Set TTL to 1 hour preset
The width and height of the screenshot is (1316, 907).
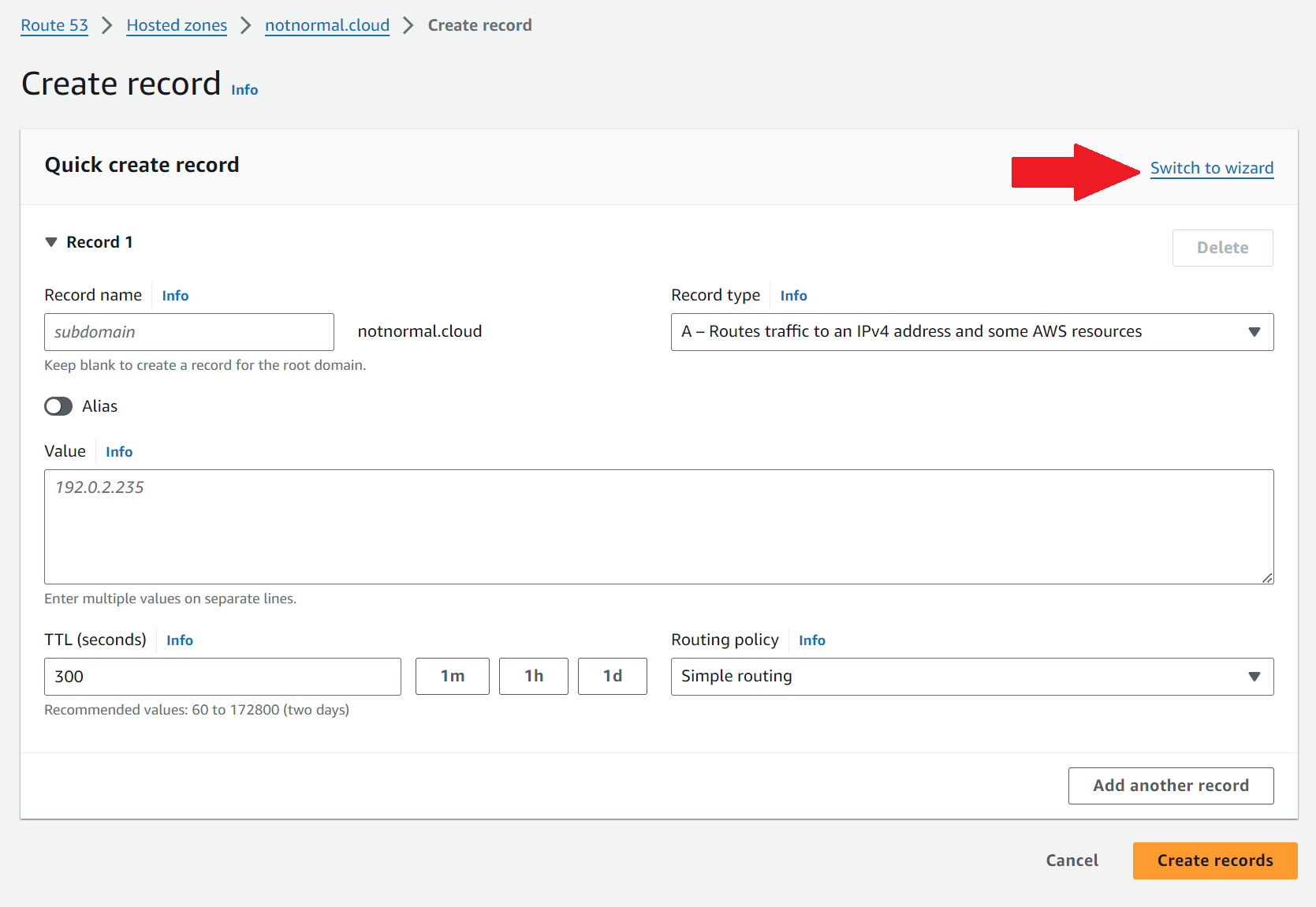click(x=533, y=676)
